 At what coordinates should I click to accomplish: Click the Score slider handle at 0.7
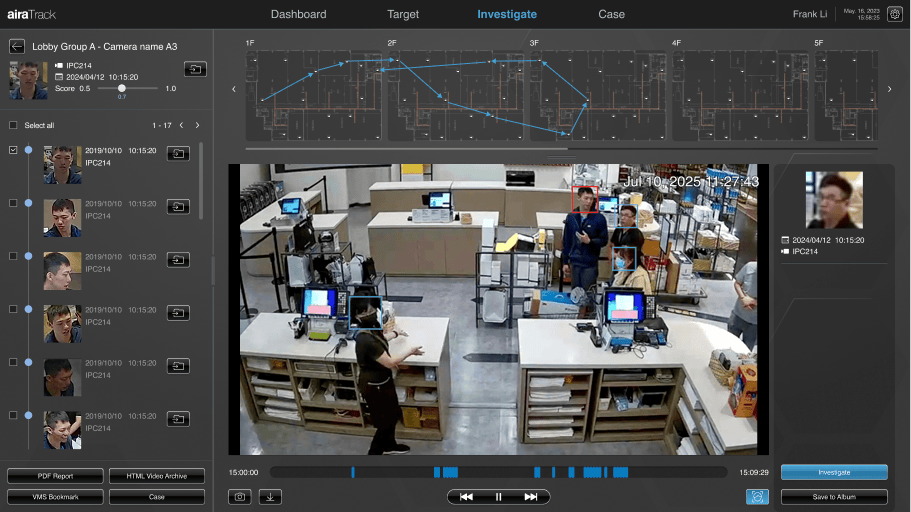[122, 88]
